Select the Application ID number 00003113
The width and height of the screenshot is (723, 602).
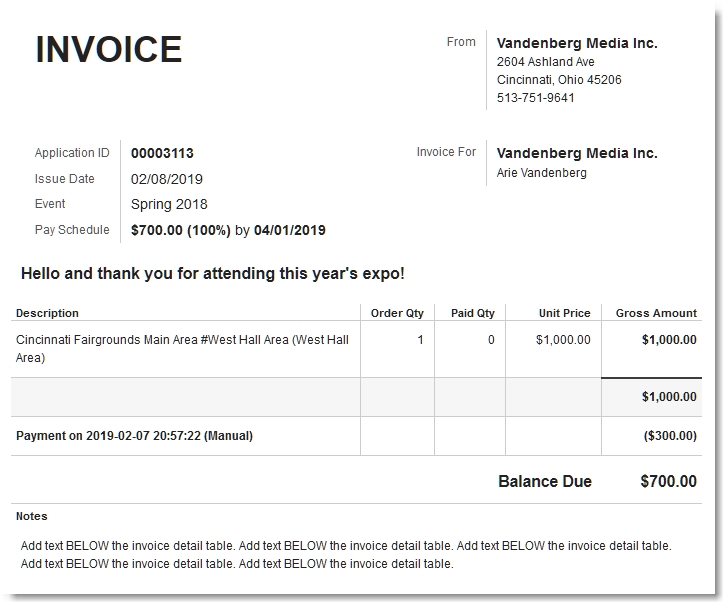[162, 153]
